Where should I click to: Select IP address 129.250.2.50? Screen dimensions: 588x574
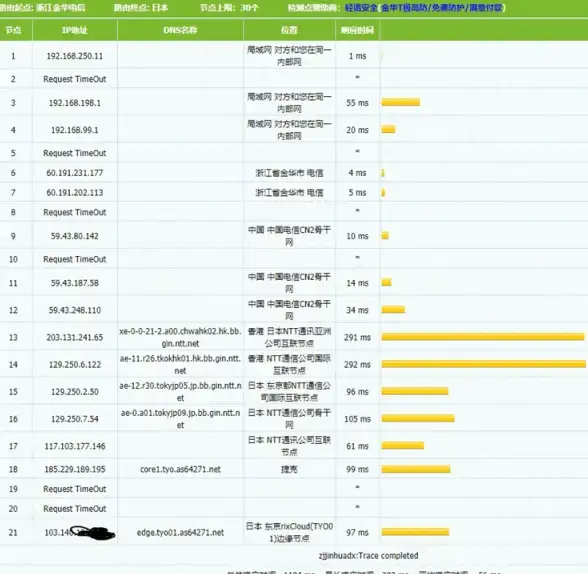75,391
